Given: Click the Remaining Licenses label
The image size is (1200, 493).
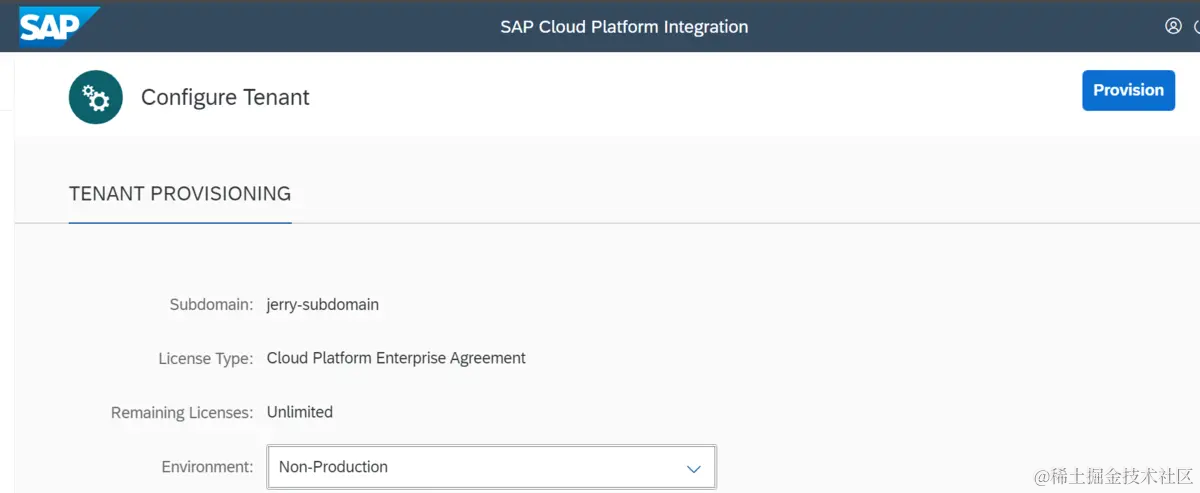Looking at the screenshot, I should click(x=182, y=412).
